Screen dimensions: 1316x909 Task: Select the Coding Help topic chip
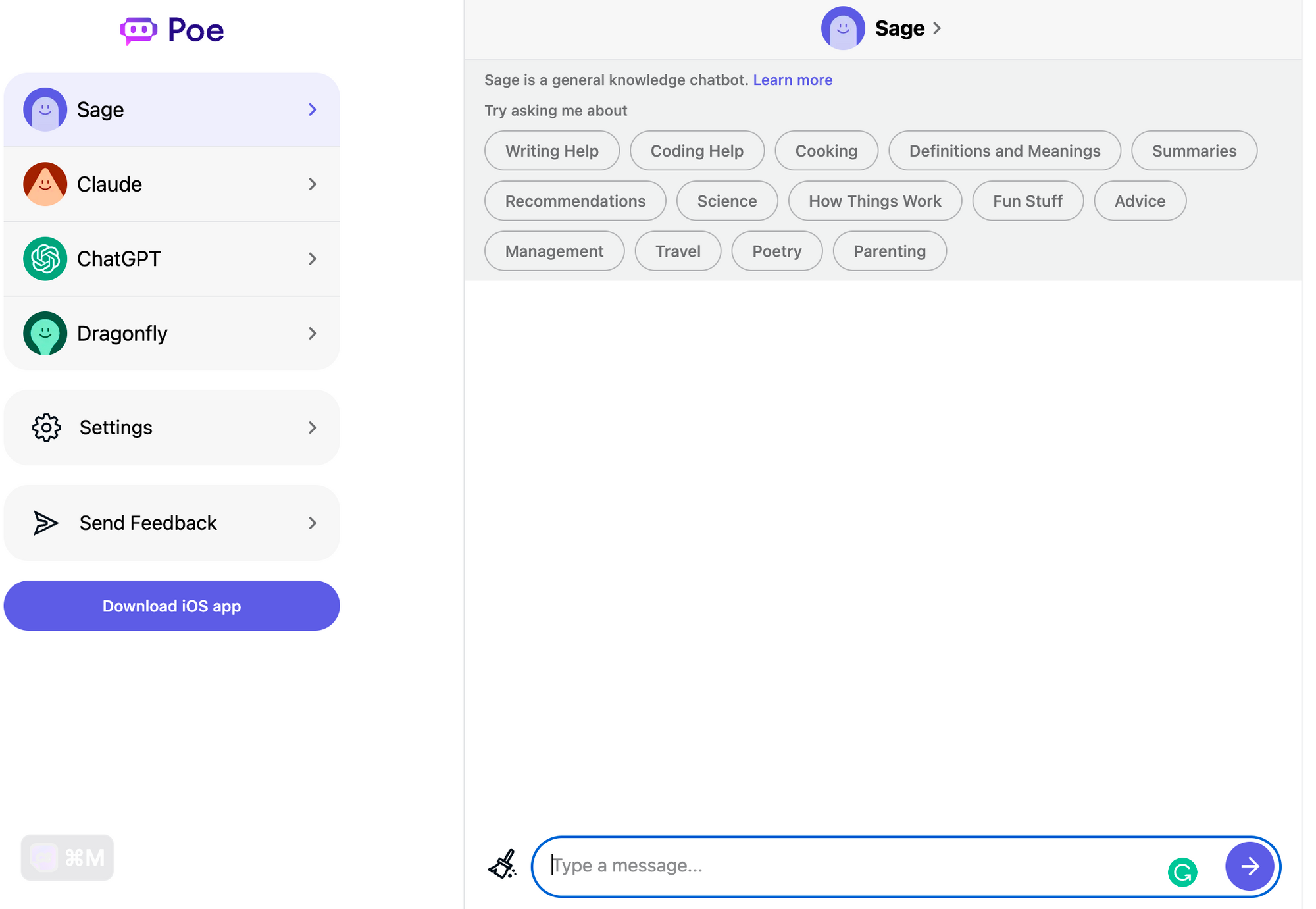696,150
